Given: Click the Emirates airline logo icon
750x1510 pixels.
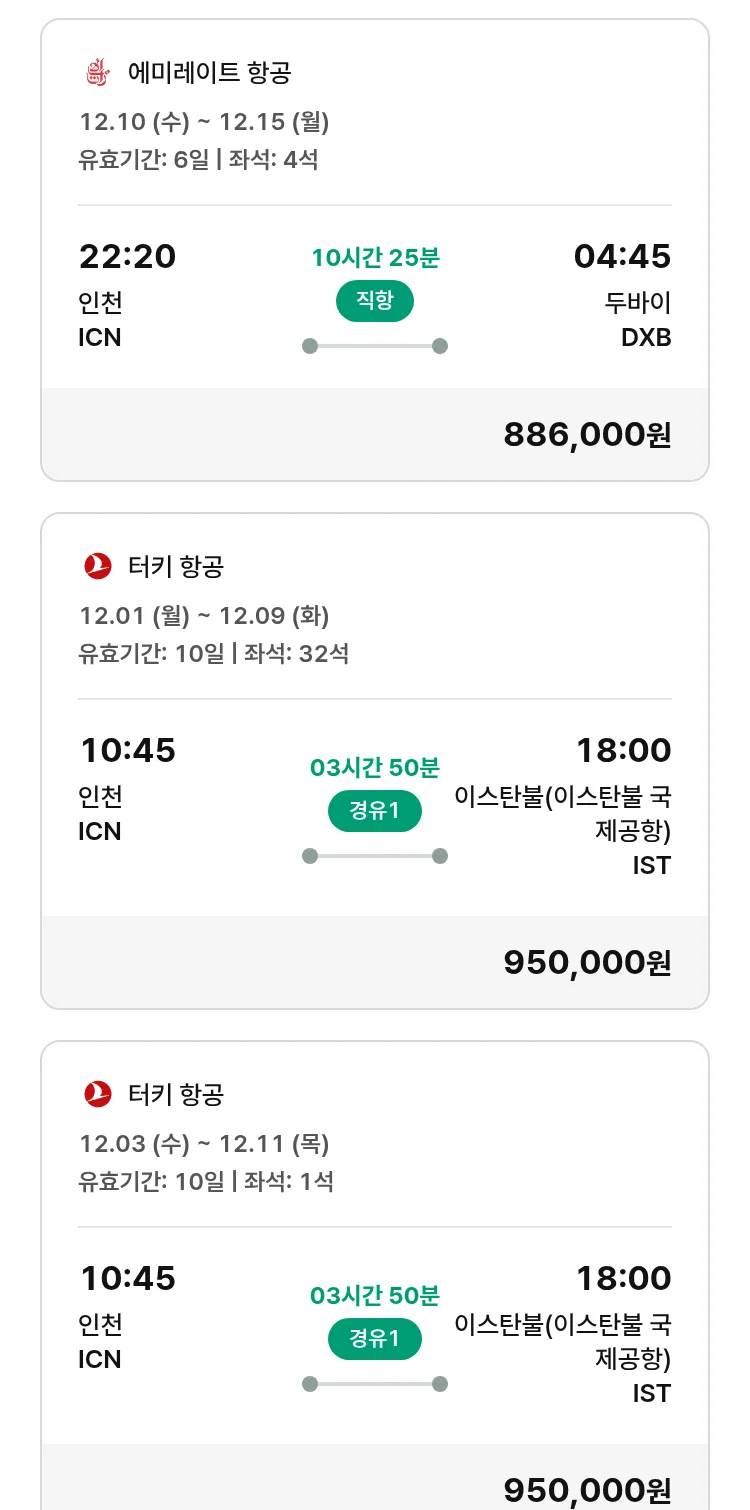Looking at the screenshot, I should [x=97, y=73].
